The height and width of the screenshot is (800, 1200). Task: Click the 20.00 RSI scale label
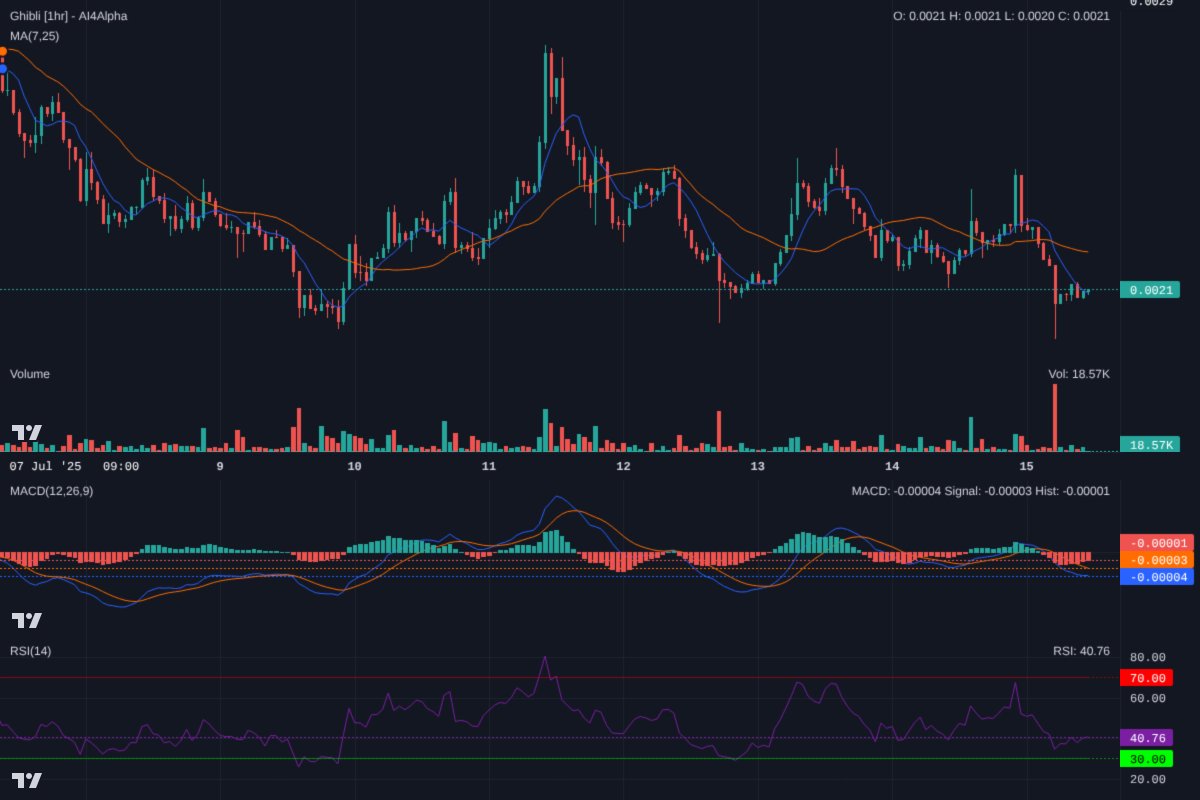1147,779
